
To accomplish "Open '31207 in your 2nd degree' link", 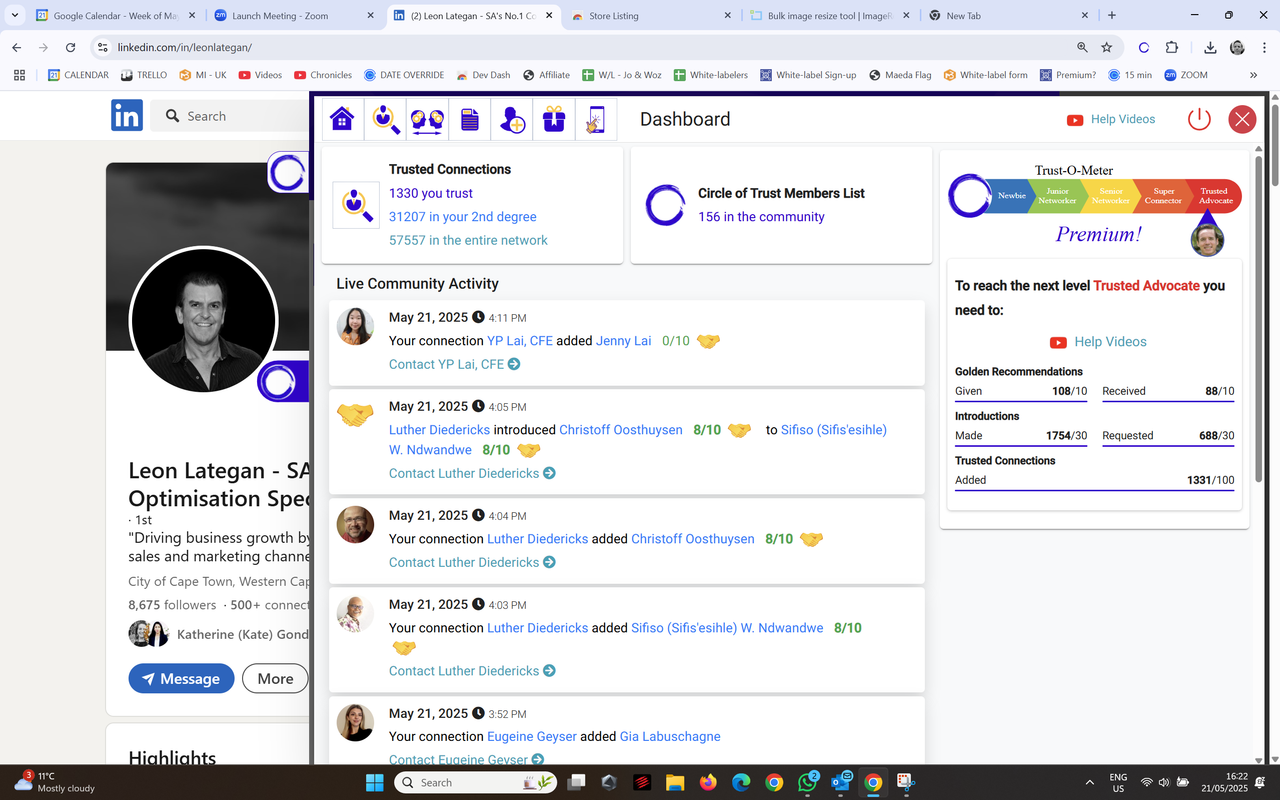I will (463, 217).
